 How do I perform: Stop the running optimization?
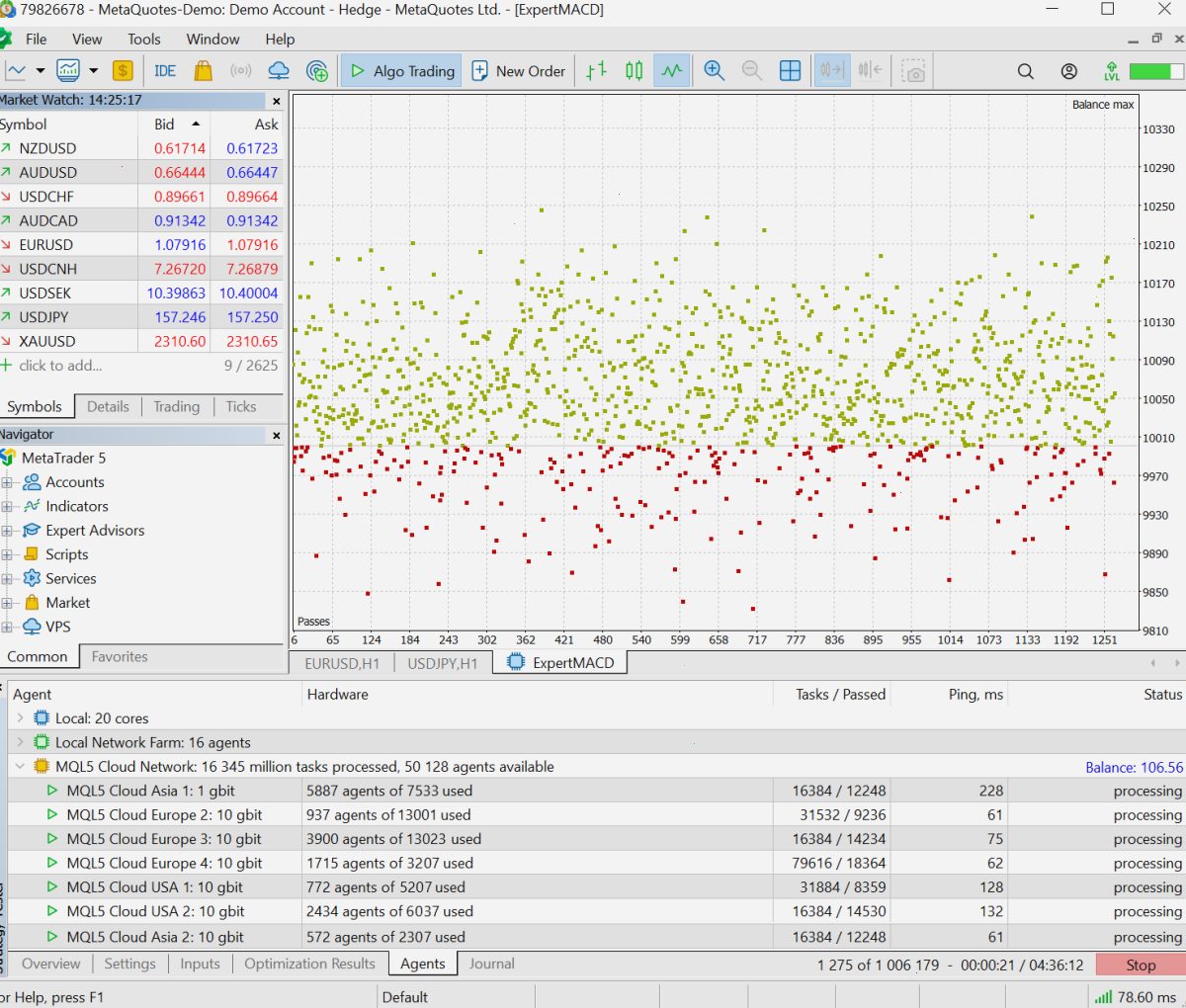pyautogui.click(x=1141, y=966)
